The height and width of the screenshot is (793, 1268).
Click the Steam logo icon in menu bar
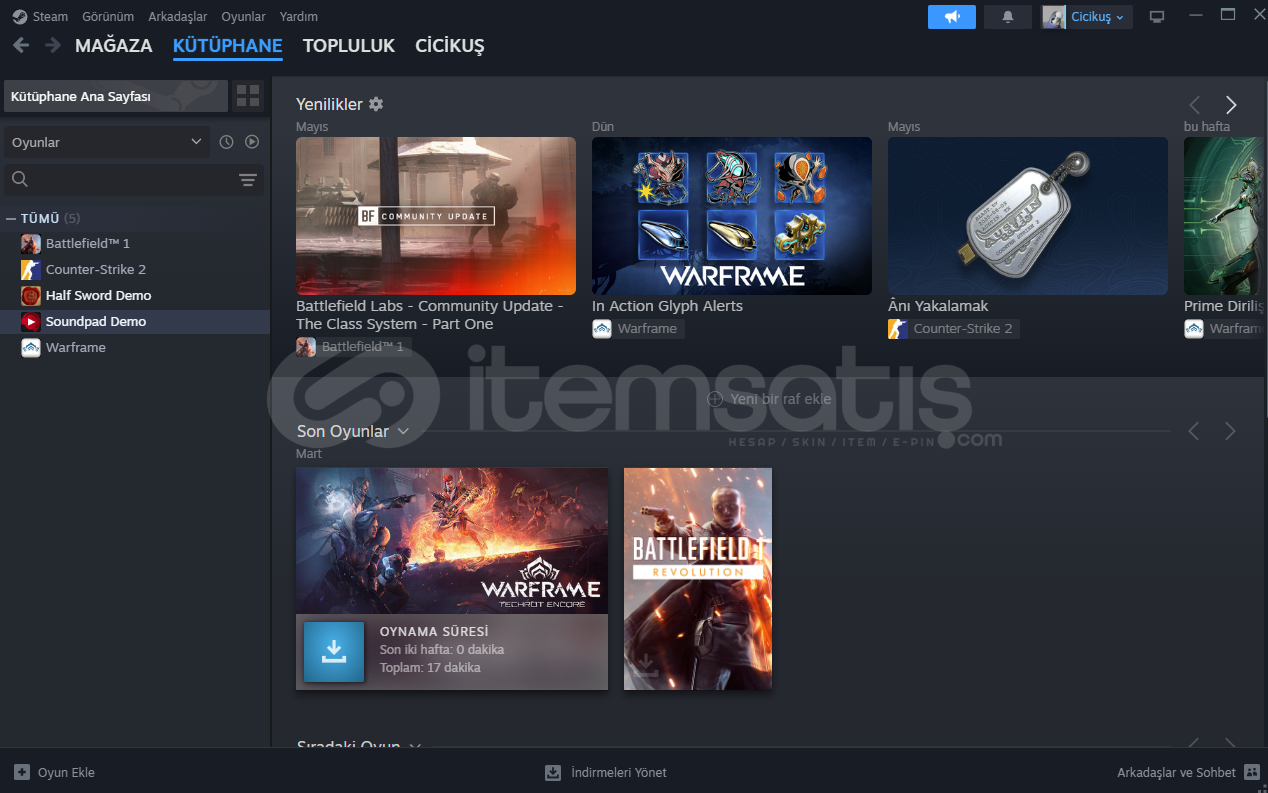pyautogui.click(x=20, y=16)
